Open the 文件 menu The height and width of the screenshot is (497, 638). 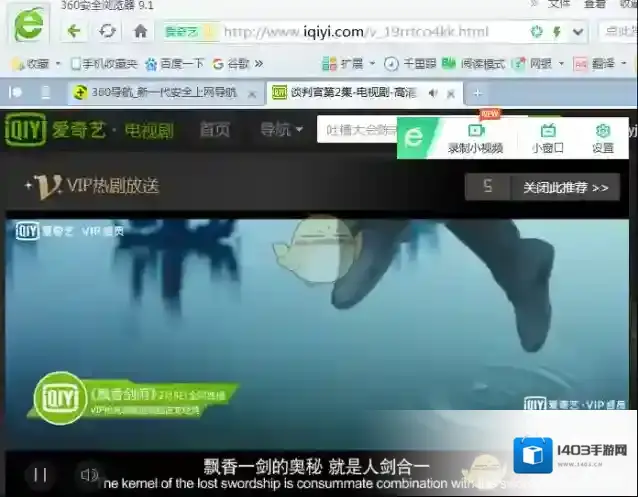coord(558,4)
